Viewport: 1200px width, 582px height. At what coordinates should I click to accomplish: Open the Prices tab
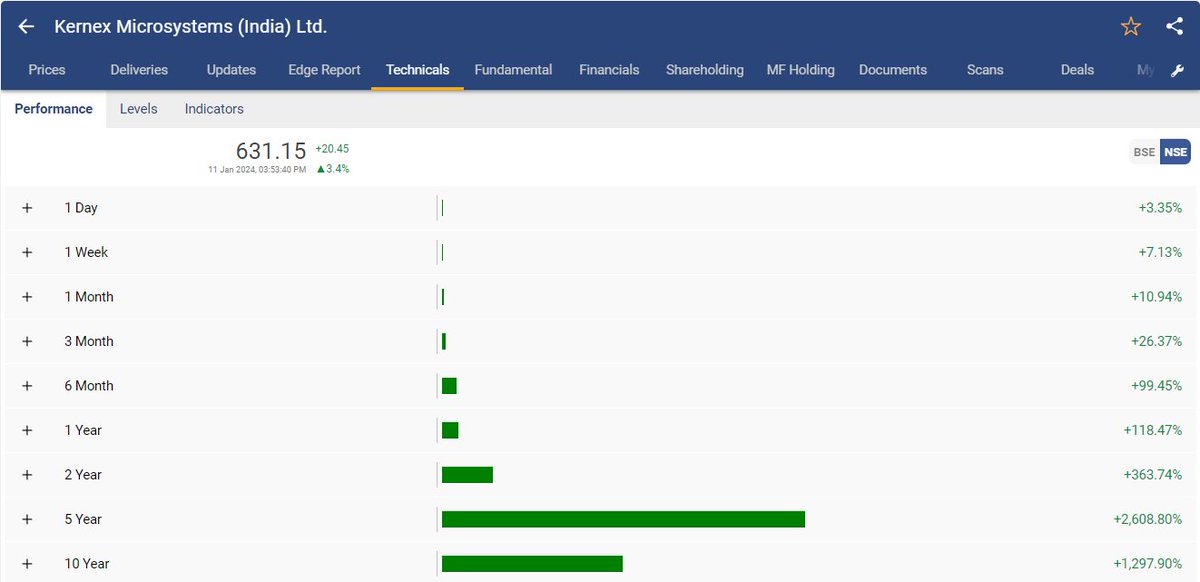tap(47, 70)
